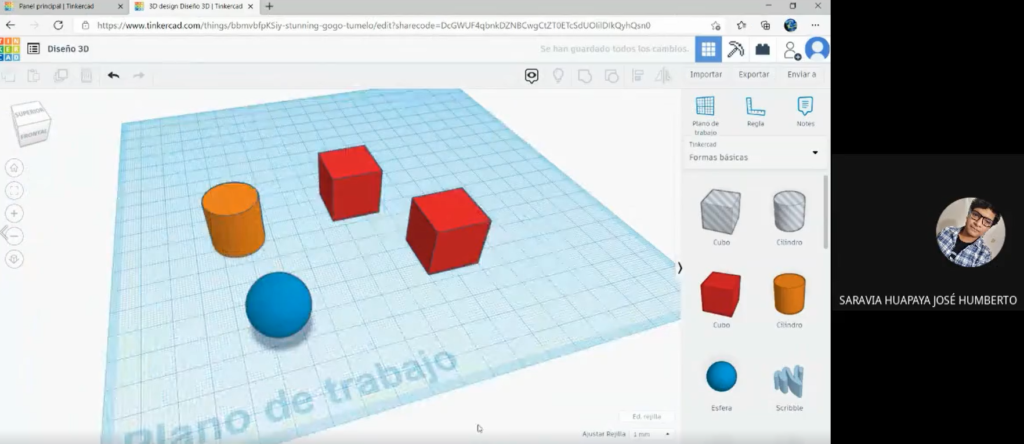Click the Exportar button

(x=754, y=74)
